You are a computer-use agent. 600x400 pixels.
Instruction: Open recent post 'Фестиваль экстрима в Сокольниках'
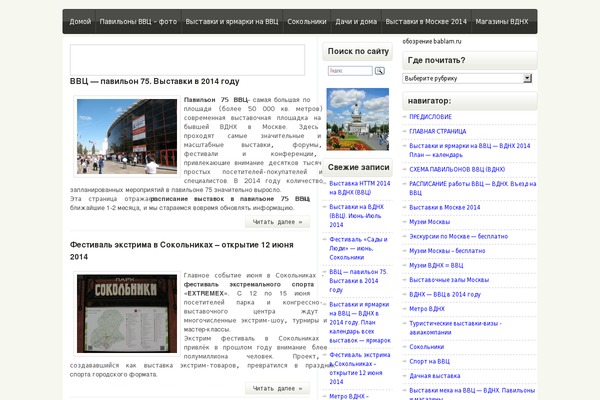360,368
